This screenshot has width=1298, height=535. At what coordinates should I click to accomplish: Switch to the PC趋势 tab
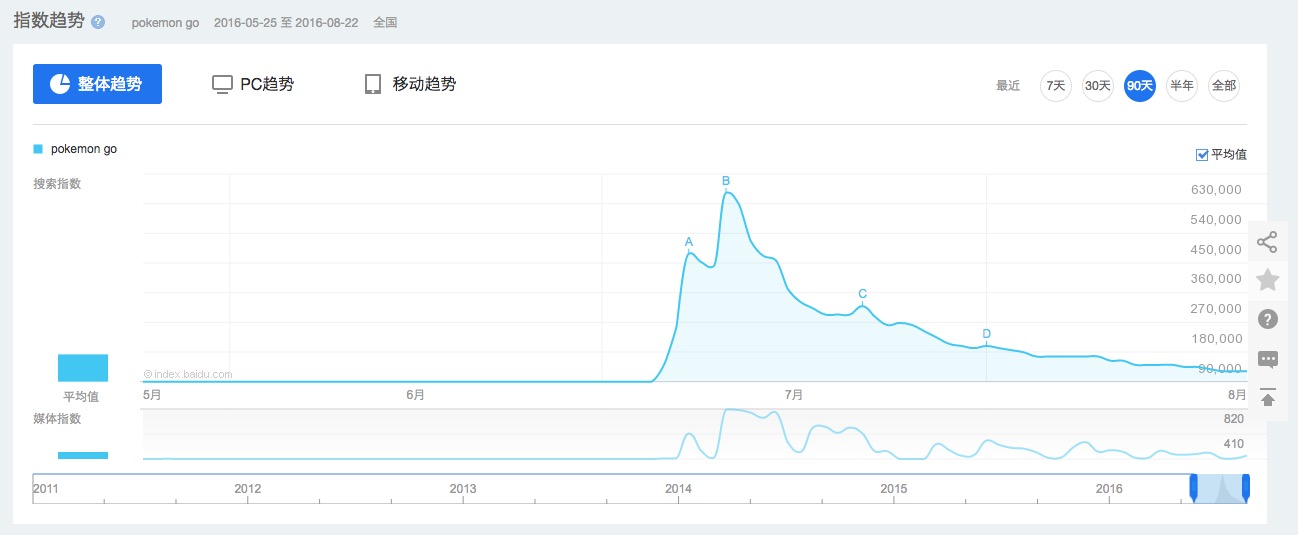point(253,84)
